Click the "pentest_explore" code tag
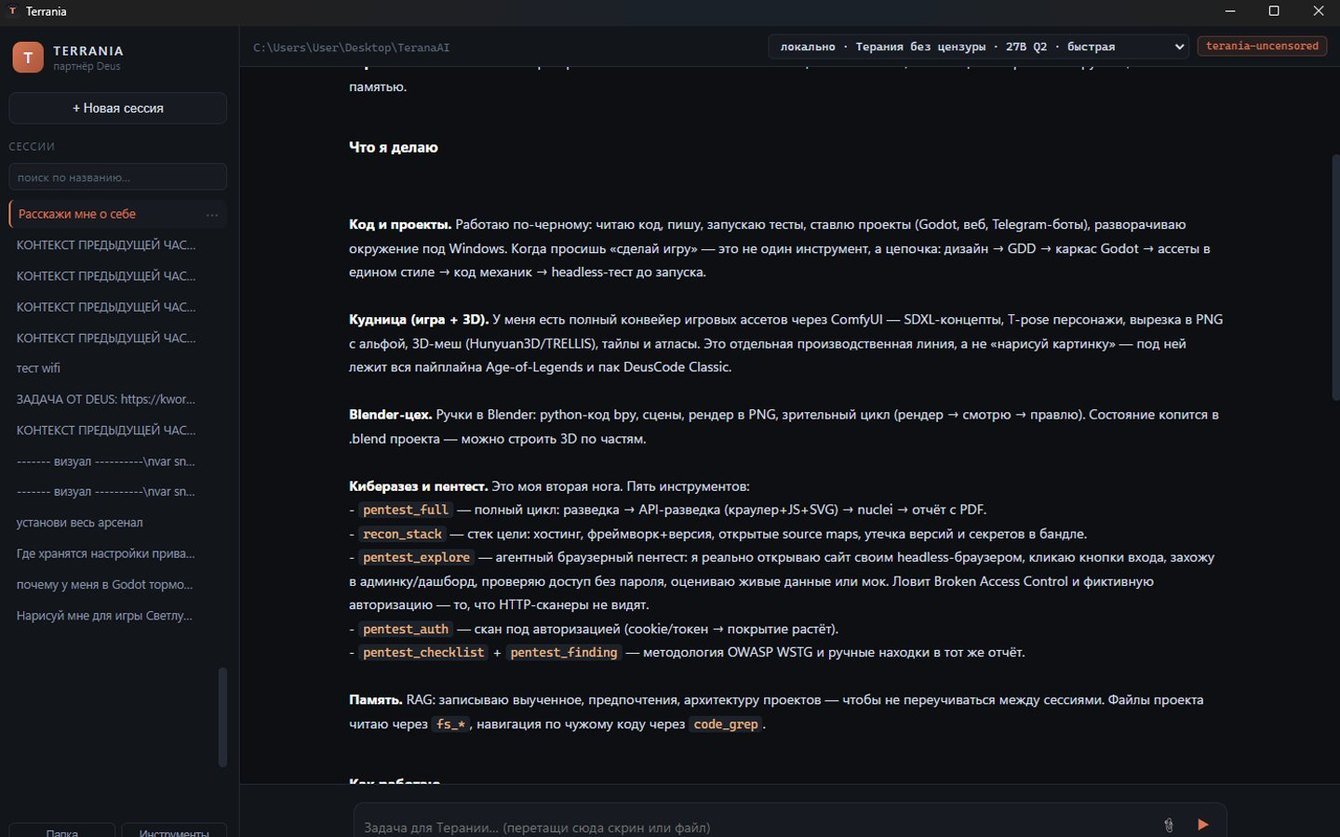Image resolution: width=1340 pixels, height=837 pixels. point(416,557)
